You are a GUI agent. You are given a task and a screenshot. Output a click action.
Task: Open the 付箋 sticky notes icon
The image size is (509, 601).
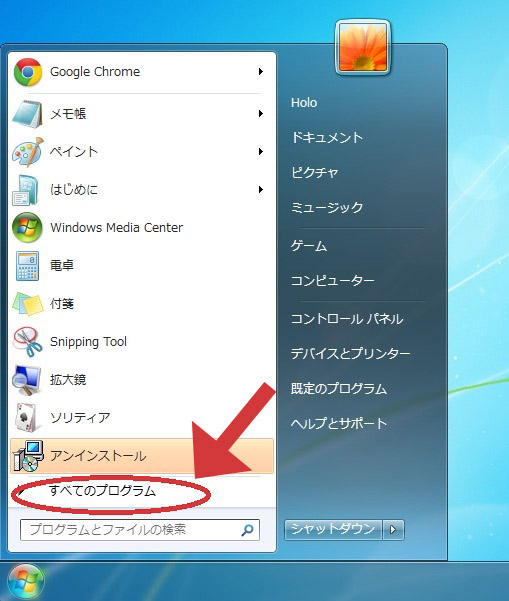coord(27,304)
